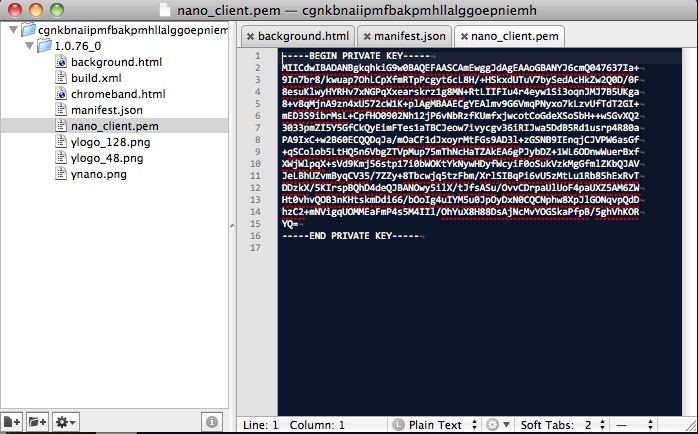The image size is (698, 434).
Task: Collapse the cgnkbnaiipmfbakpmhllalggoepniemh root folder
Action: (x=11, y=30)
